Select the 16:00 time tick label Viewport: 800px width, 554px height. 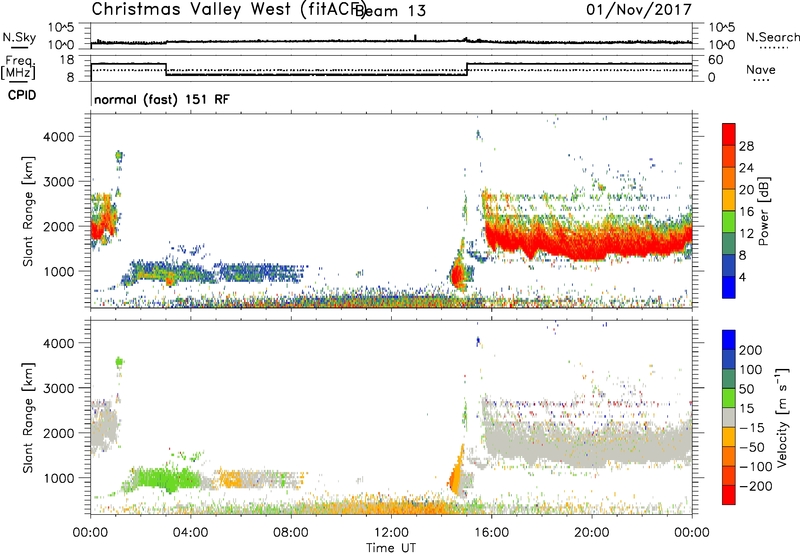[491, 533]
